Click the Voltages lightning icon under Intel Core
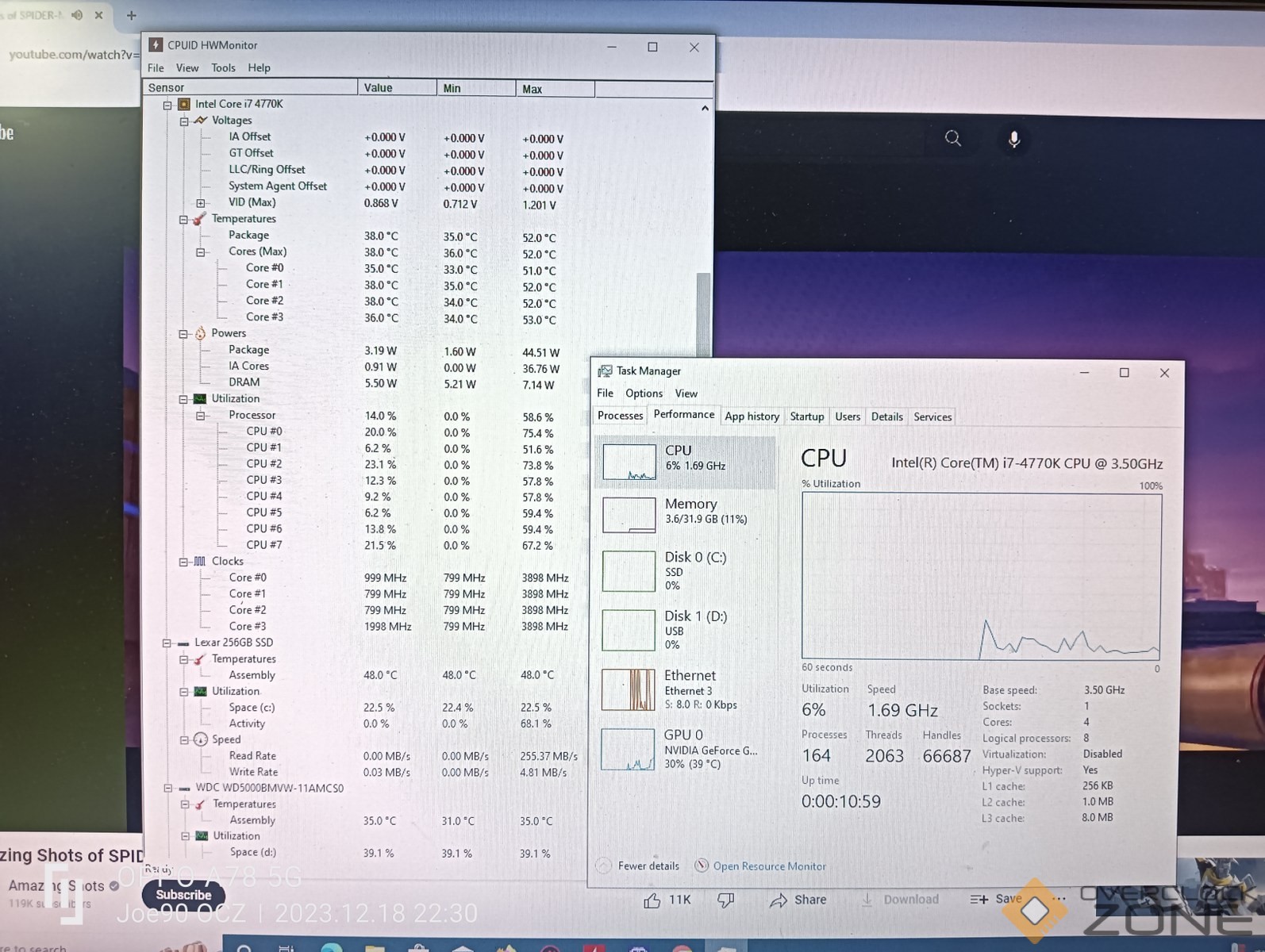Screen dimensions: 1265x952 [x=201, y=121]
